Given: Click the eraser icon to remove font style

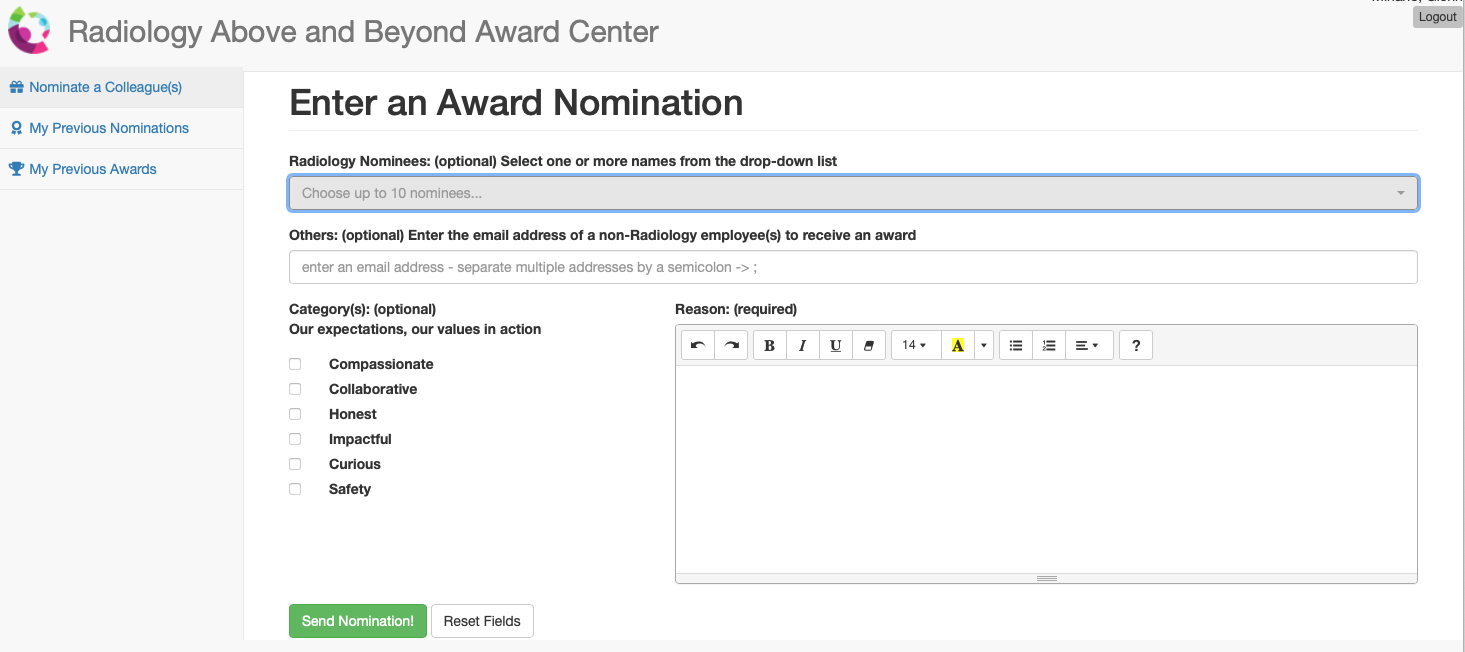Looking at the screenshot, I should tap(868, 345).
